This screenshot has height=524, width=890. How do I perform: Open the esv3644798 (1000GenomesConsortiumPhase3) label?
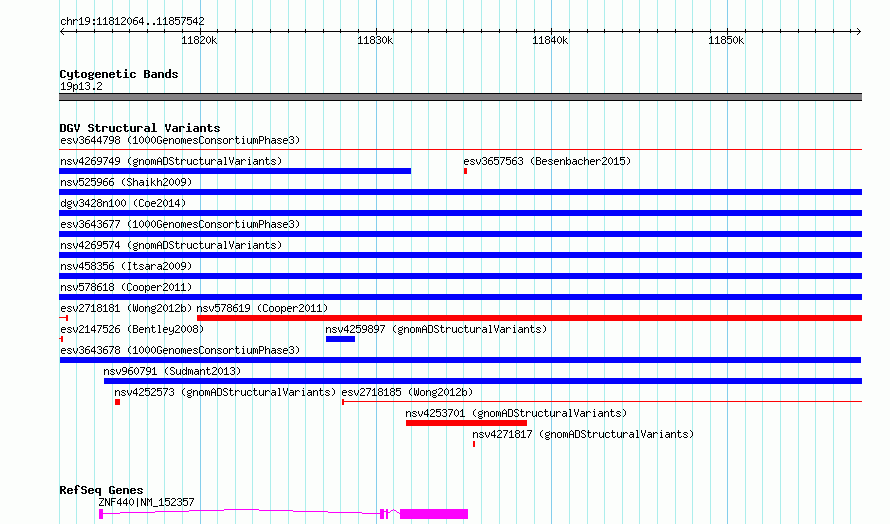click(x=180, y=140)
